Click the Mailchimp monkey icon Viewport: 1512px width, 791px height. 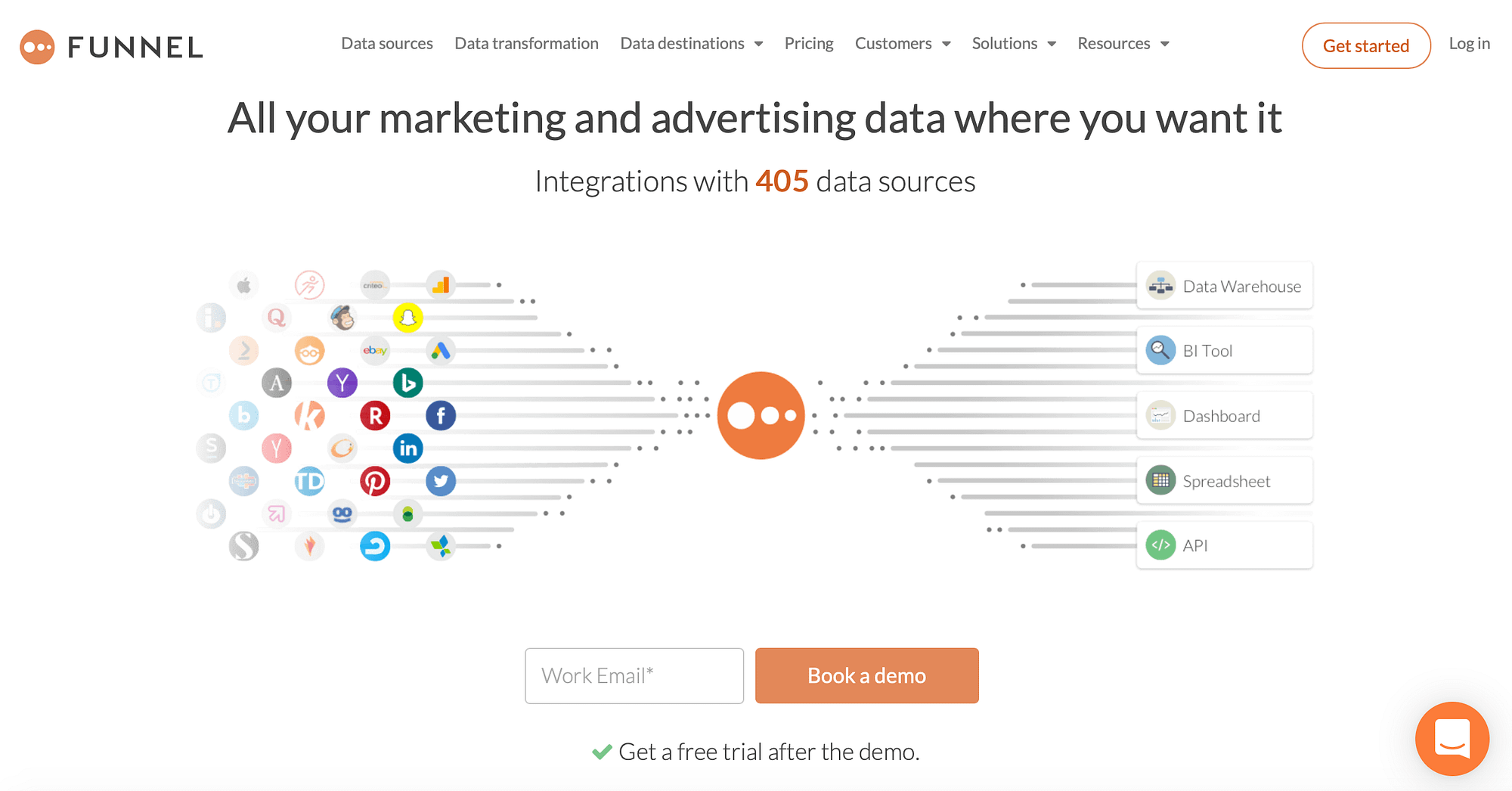pyautogui.click(x=342, y=318)
